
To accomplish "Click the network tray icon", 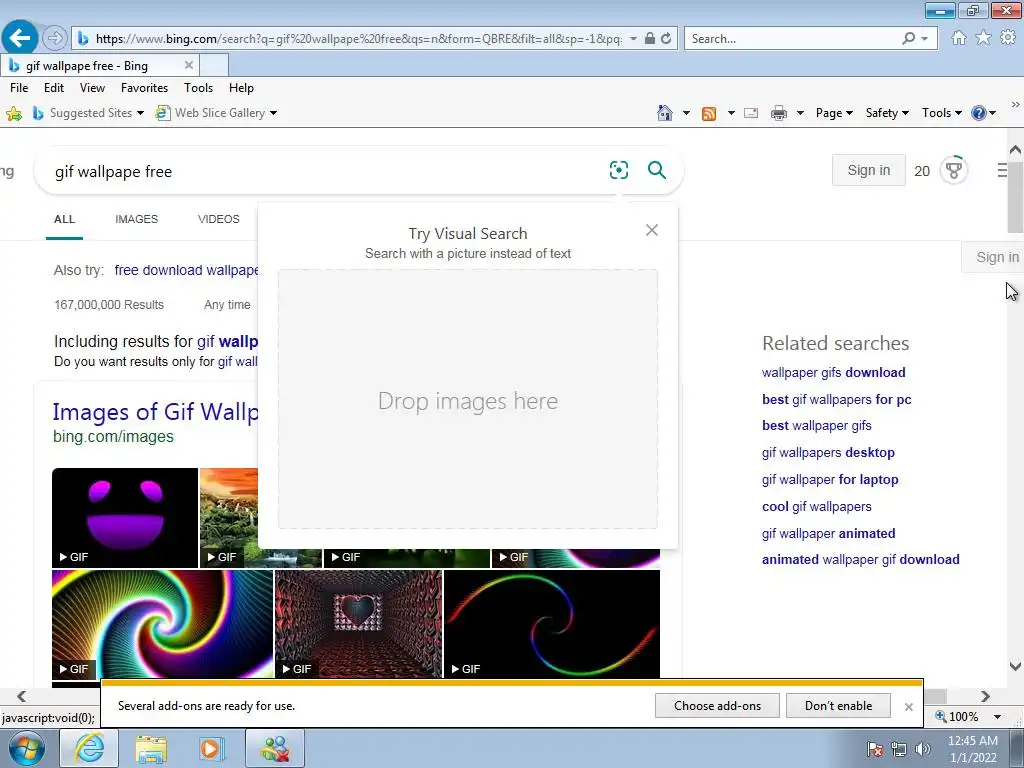I will click(899, 749).
